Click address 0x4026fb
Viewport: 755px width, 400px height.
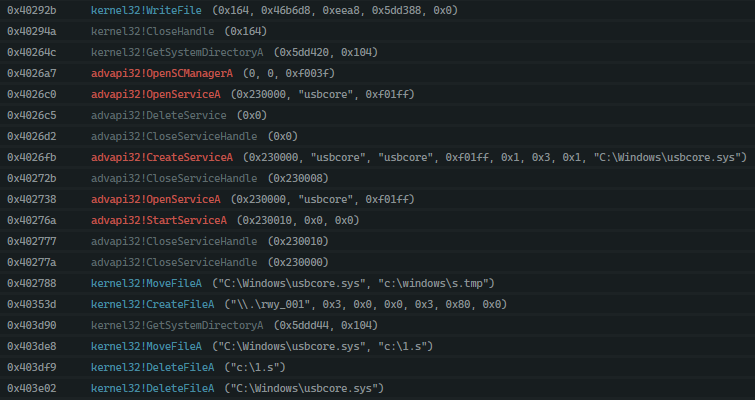pyautogui.click(x=32, y=157)
